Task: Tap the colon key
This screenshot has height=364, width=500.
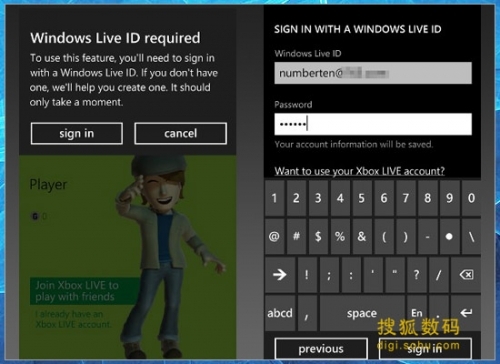Action: coord(351,275)
